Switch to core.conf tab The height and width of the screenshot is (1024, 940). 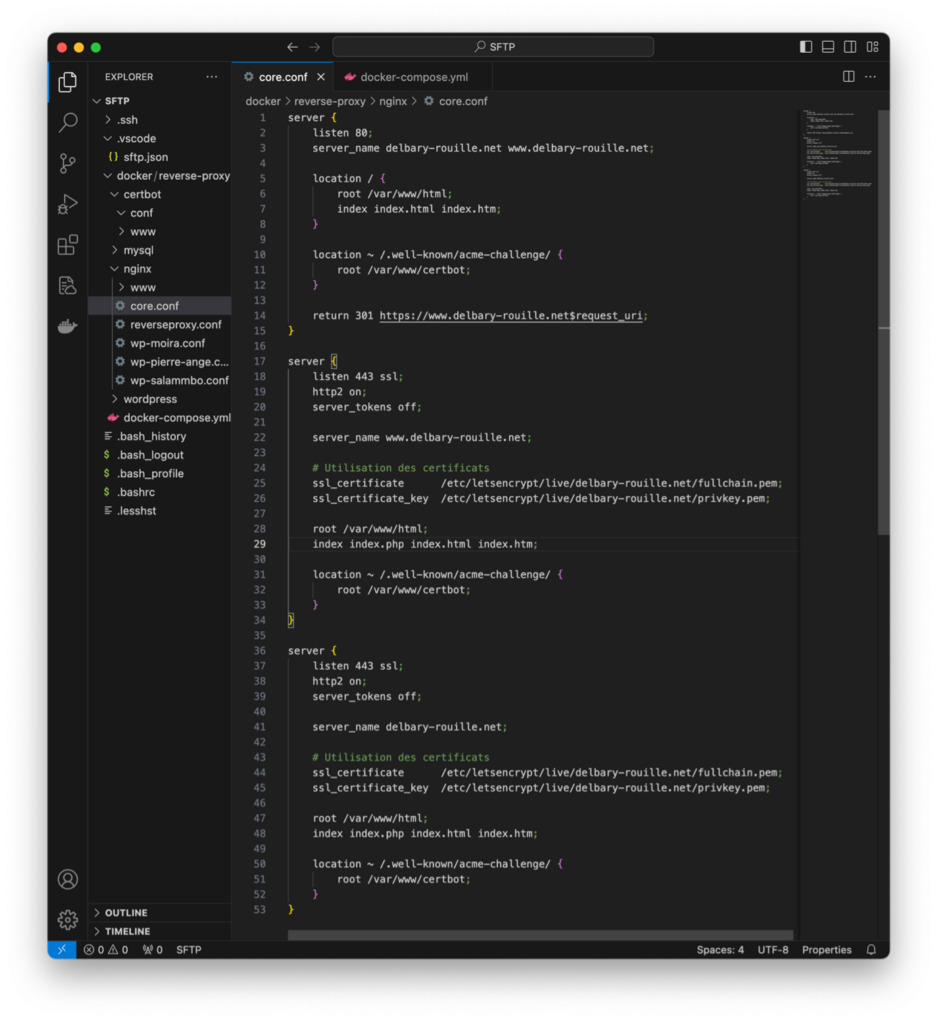282,77
